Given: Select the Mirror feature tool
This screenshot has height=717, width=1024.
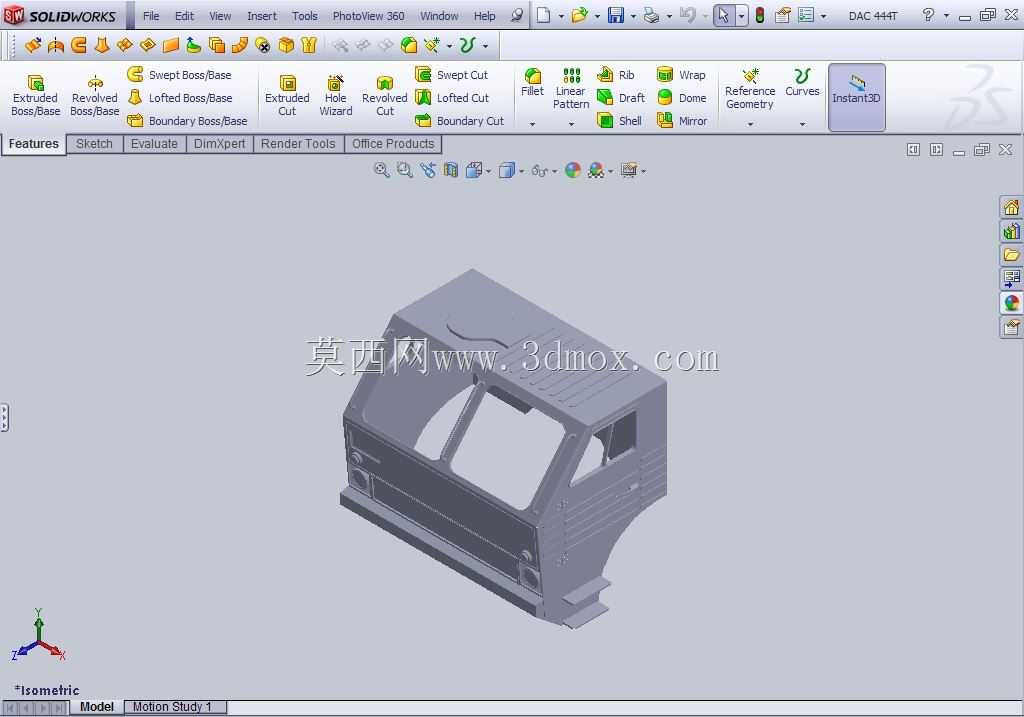Looking at the screenshot, I should [x=682, y=121].
